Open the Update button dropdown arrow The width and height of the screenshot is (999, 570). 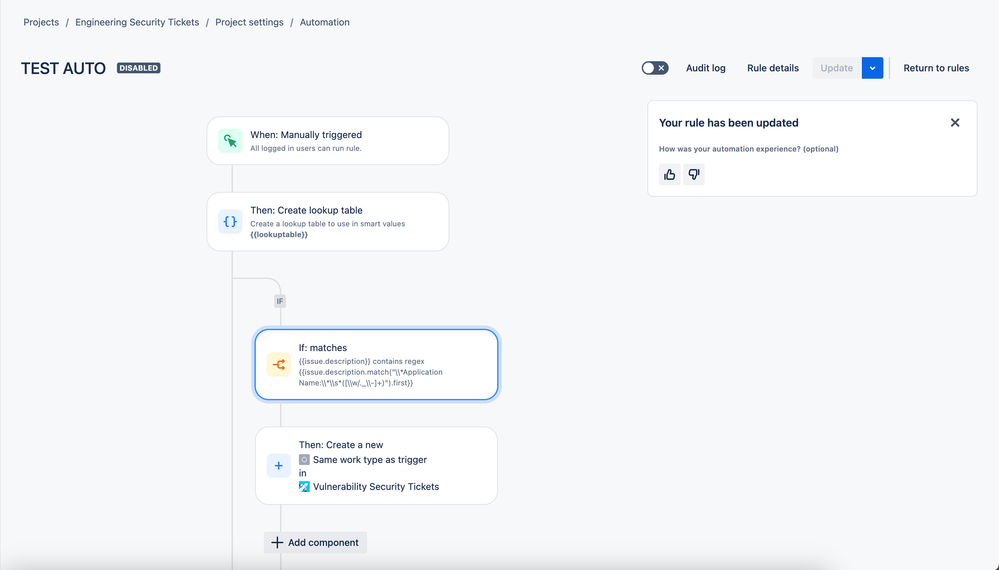click(872, 68)
